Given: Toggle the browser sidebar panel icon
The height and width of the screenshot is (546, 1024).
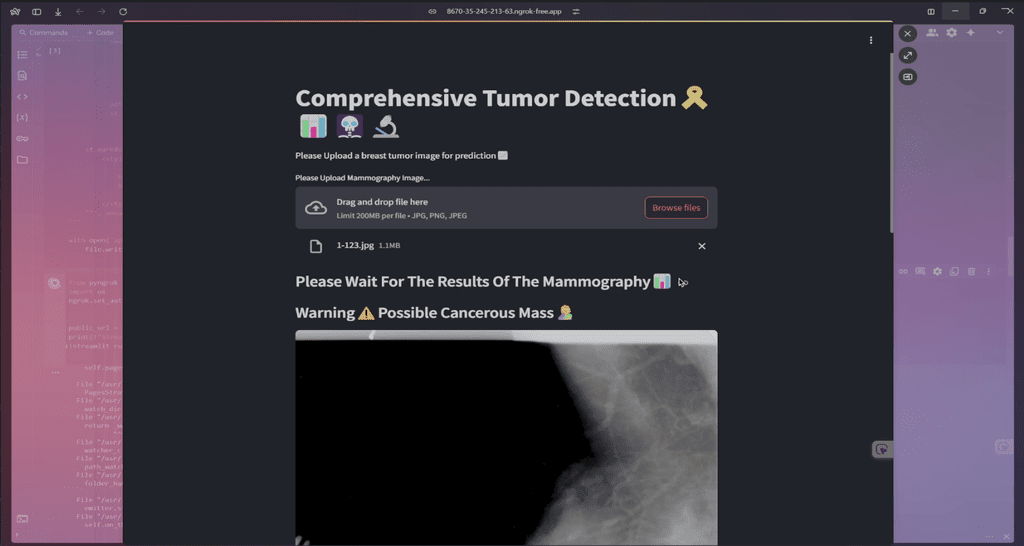Looking at the screenshot, I should (x=37, y=12).
